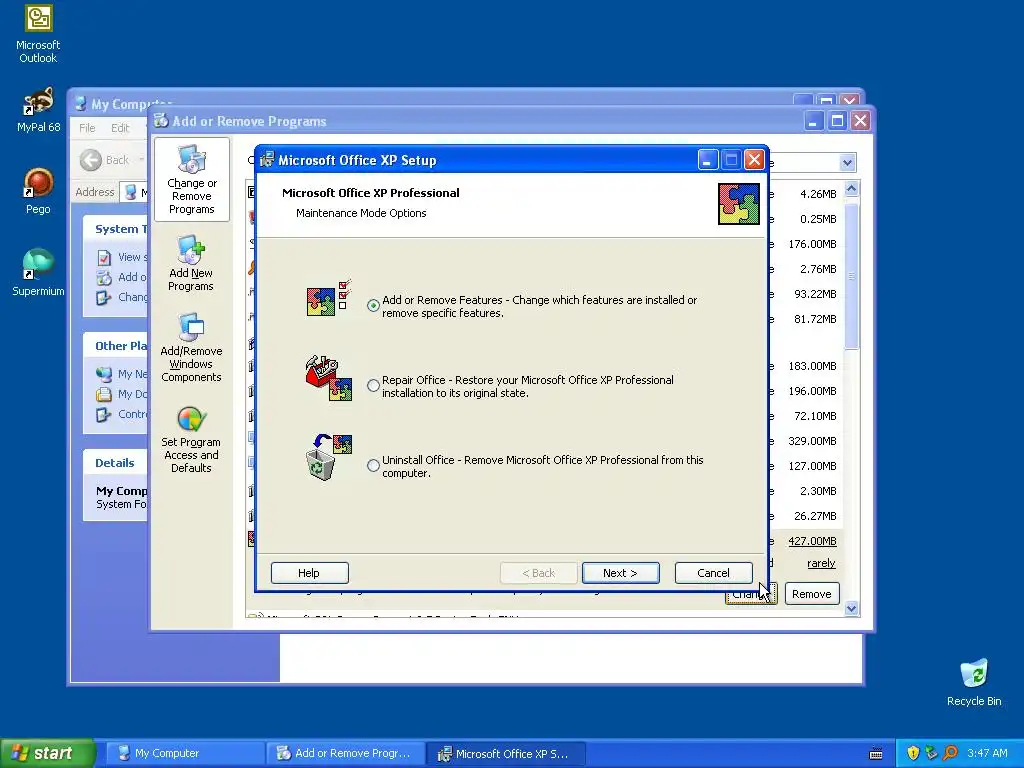
Task: Open the MyPal 68 desktop shortcut
Action: click(38, 110)
